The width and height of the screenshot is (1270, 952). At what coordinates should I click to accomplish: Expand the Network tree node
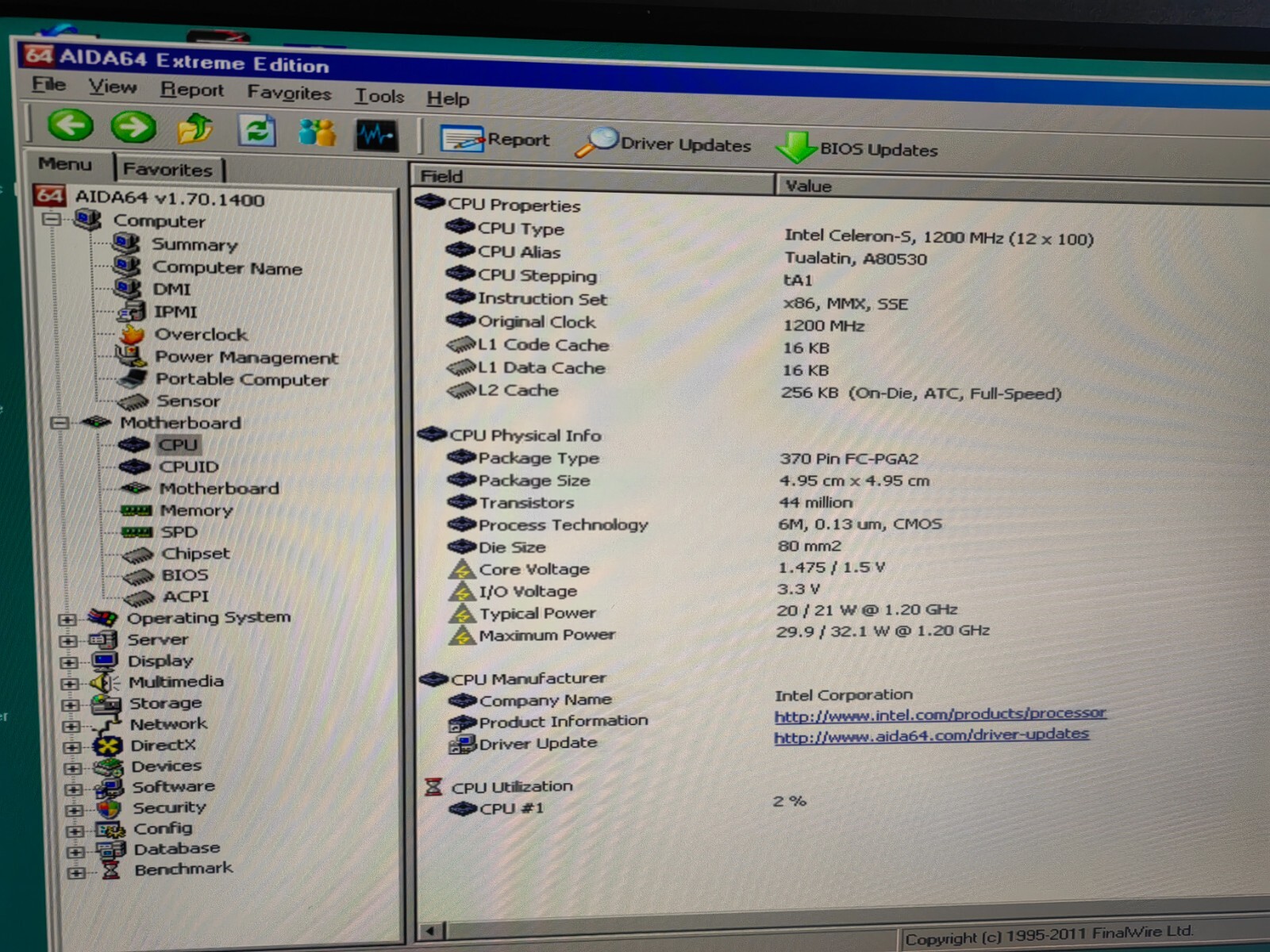[71, 726]
